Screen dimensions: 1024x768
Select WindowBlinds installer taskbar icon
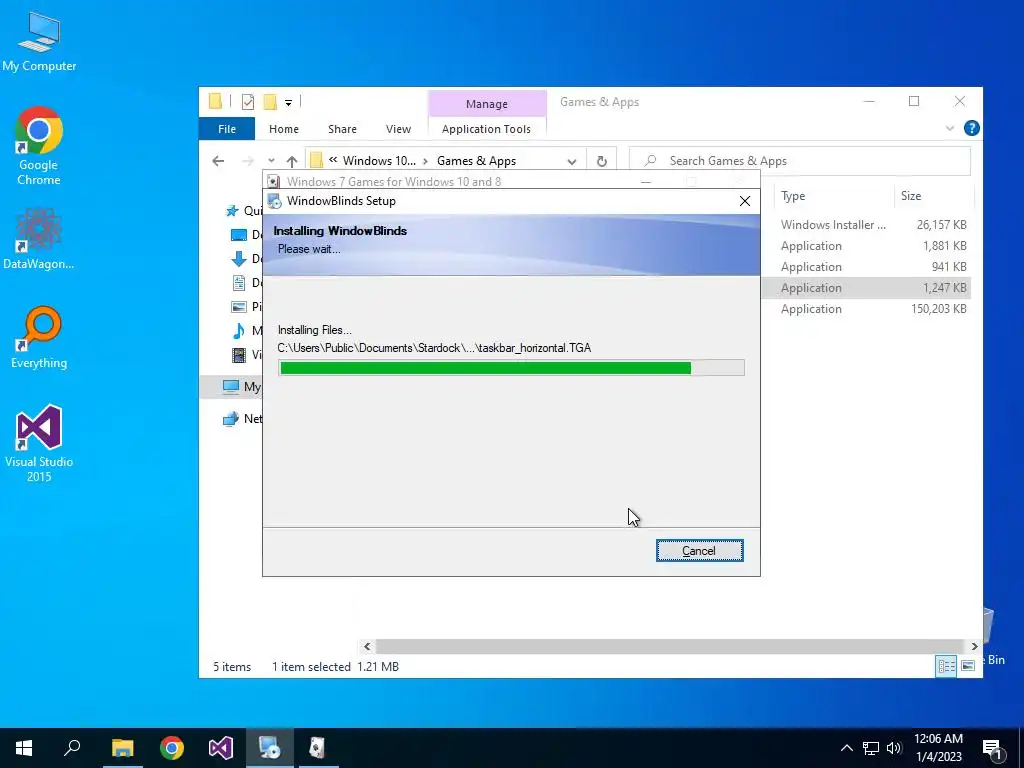pyautogui.click(x=270, y=748)
